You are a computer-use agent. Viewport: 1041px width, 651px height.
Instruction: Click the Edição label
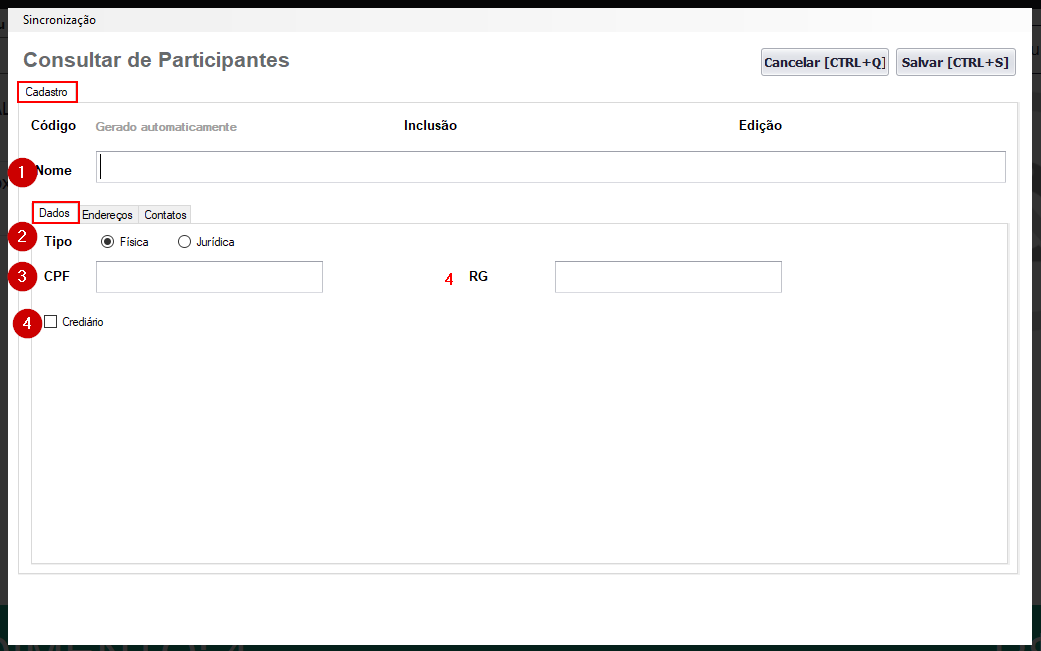[760, 125]
